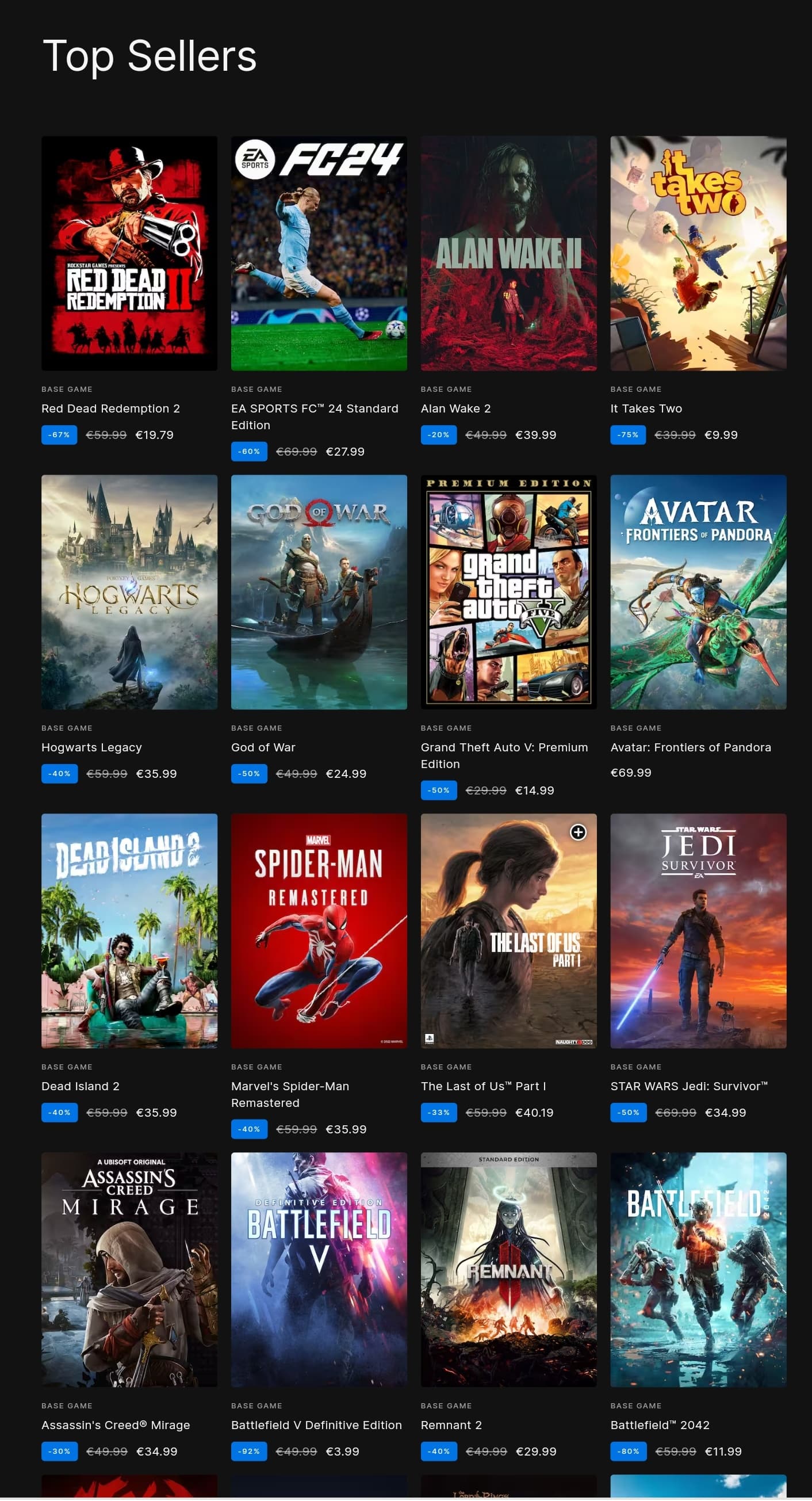Click the Dead Island 2 cover image
812x1501 pixels.
click(129, 930)
